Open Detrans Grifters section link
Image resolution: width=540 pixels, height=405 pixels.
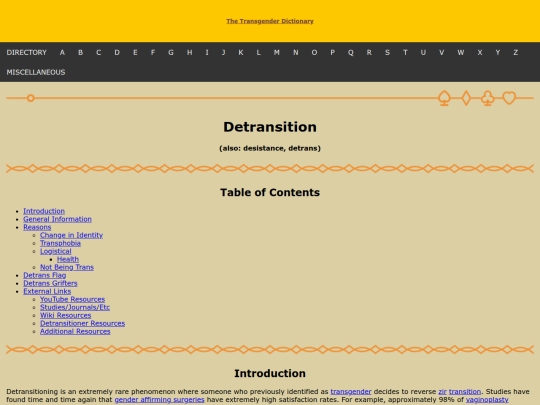tap(50, 283)
